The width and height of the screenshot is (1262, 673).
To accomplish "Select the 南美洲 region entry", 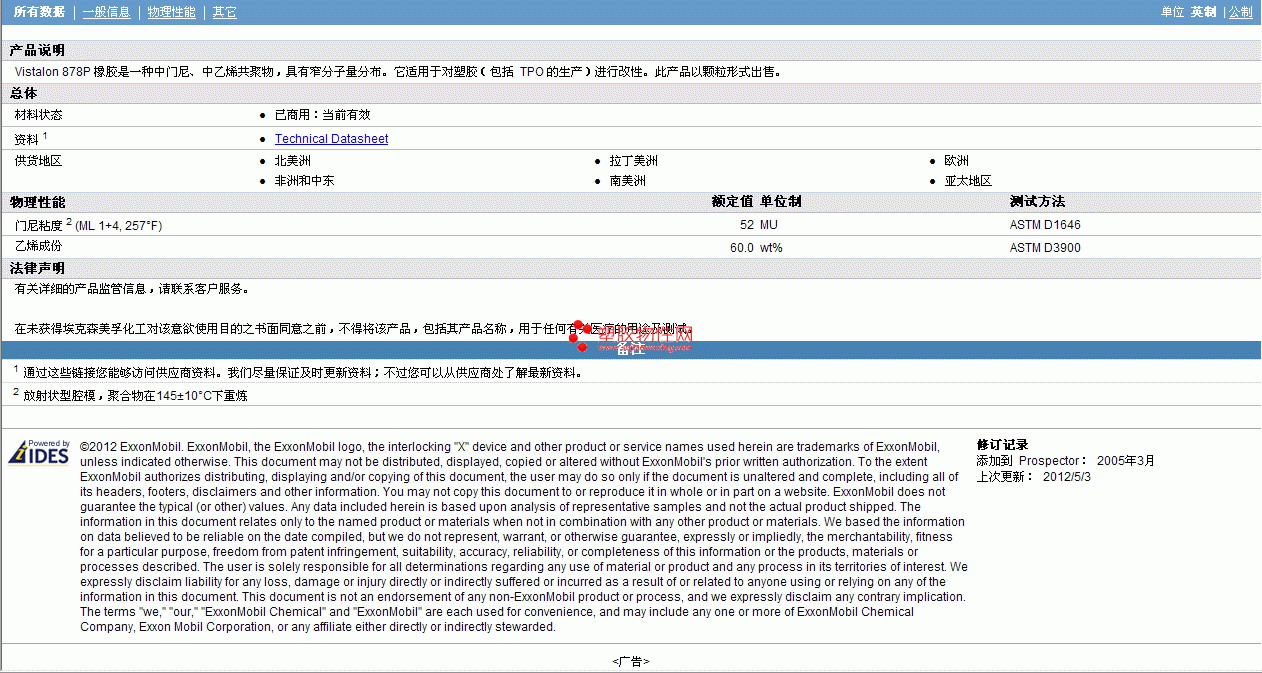I will click(x=628, y=181).
